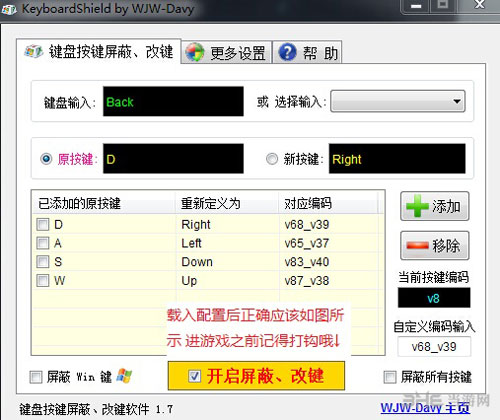Screen dimensions: 500x420
Task: Check the box for the D row
Action: click(43, 224)
